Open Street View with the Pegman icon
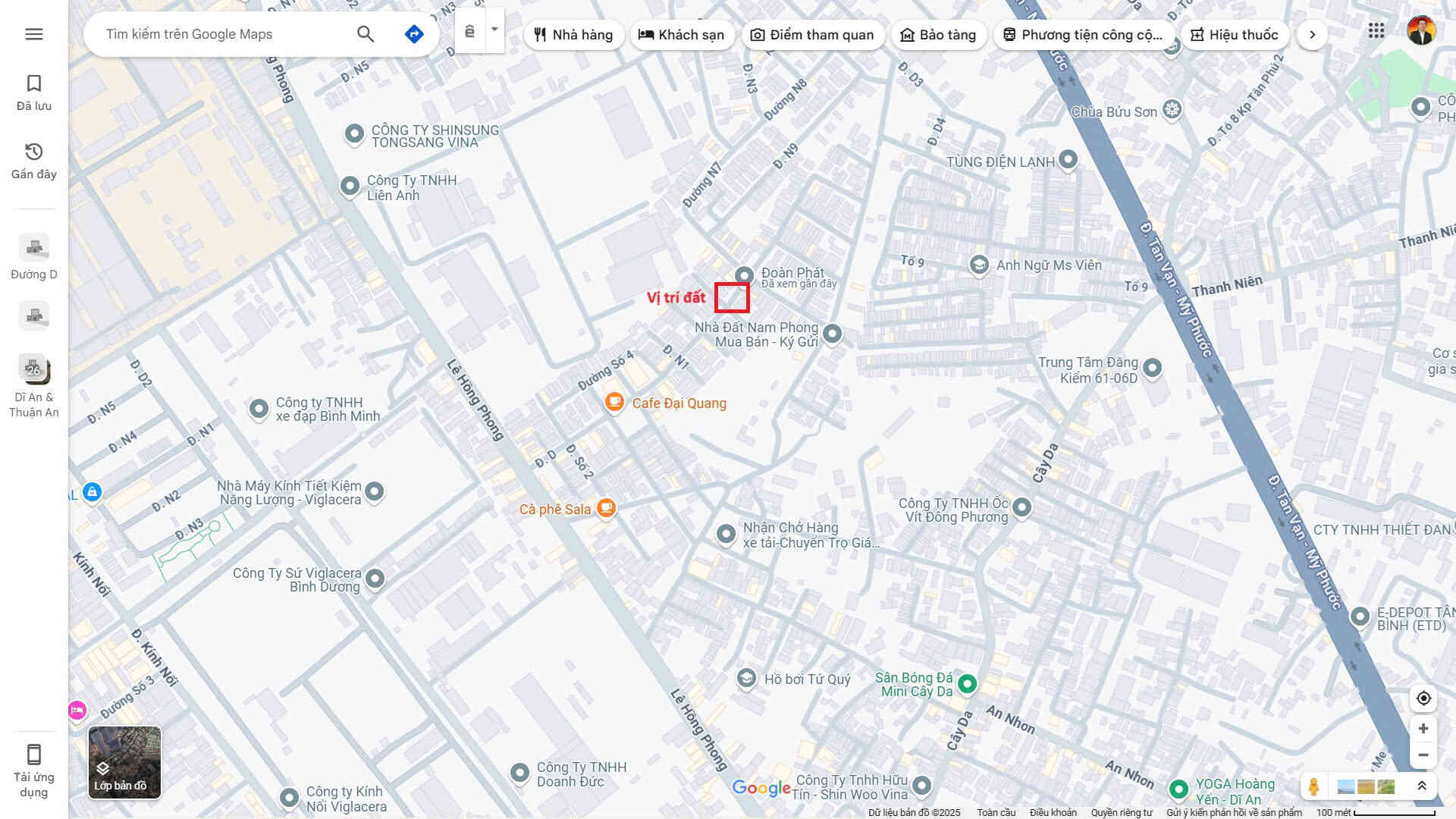Image resolution: width=1456 pixels, height=819 pixels. click(1313, 787)
